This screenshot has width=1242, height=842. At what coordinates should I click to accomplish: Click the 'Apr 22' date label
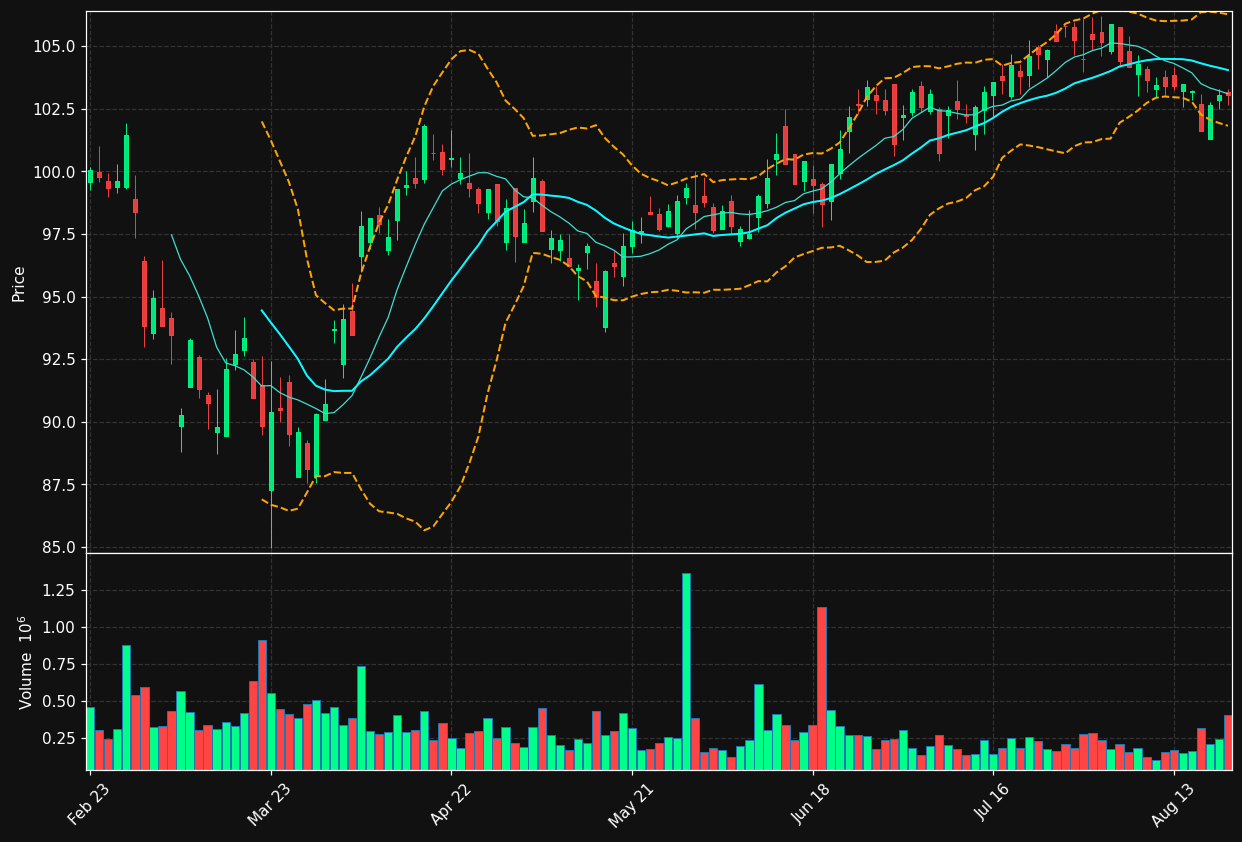pyautogui.click(x=451, y=803)
